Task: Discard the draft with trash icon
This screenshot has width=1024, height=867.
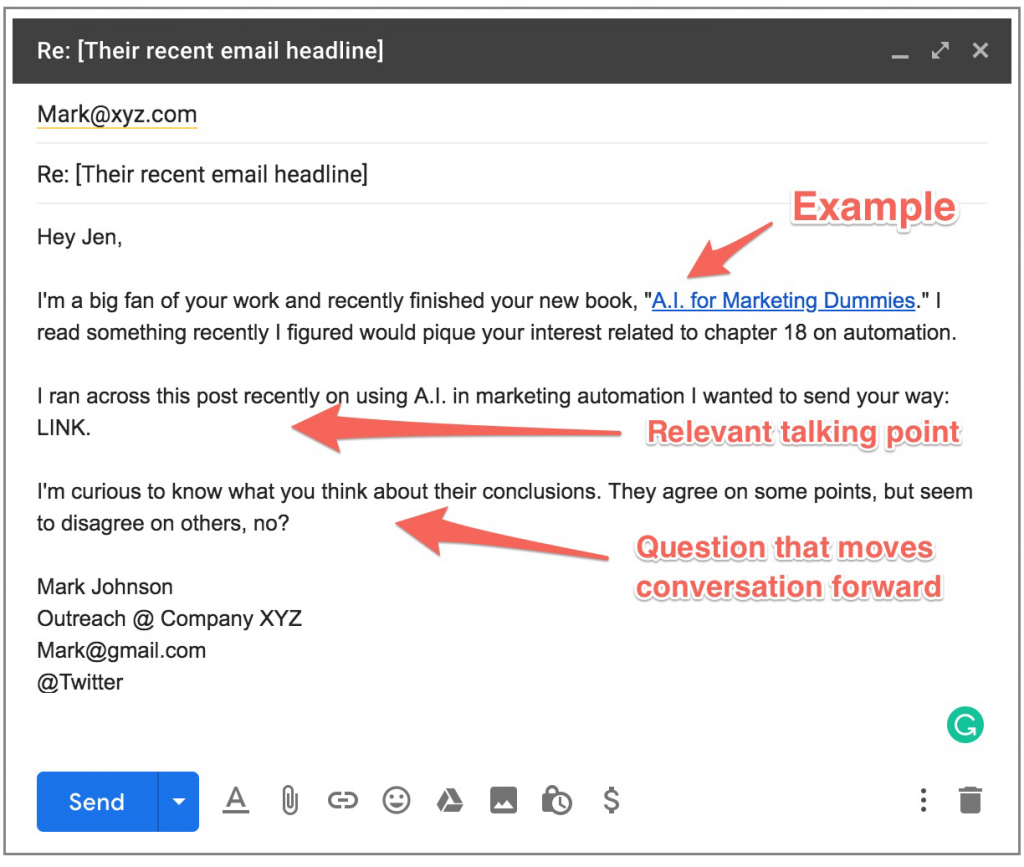Action: 970,800
